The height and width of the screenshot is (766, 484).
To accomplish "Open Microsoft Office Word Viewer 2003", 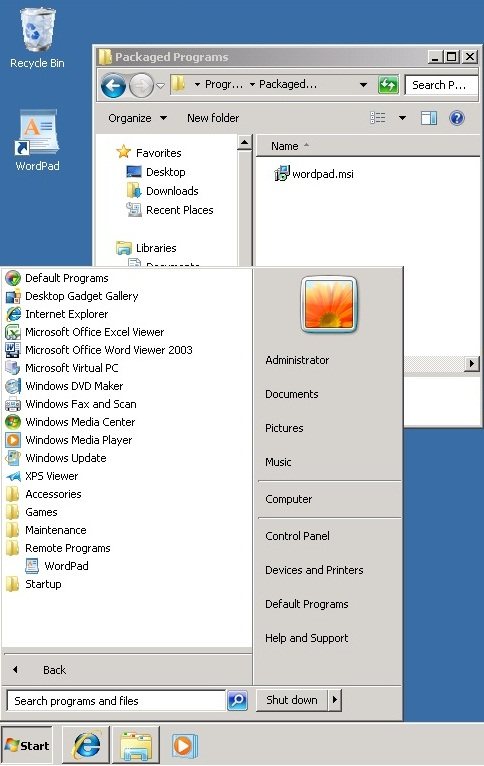I will 99,350.
